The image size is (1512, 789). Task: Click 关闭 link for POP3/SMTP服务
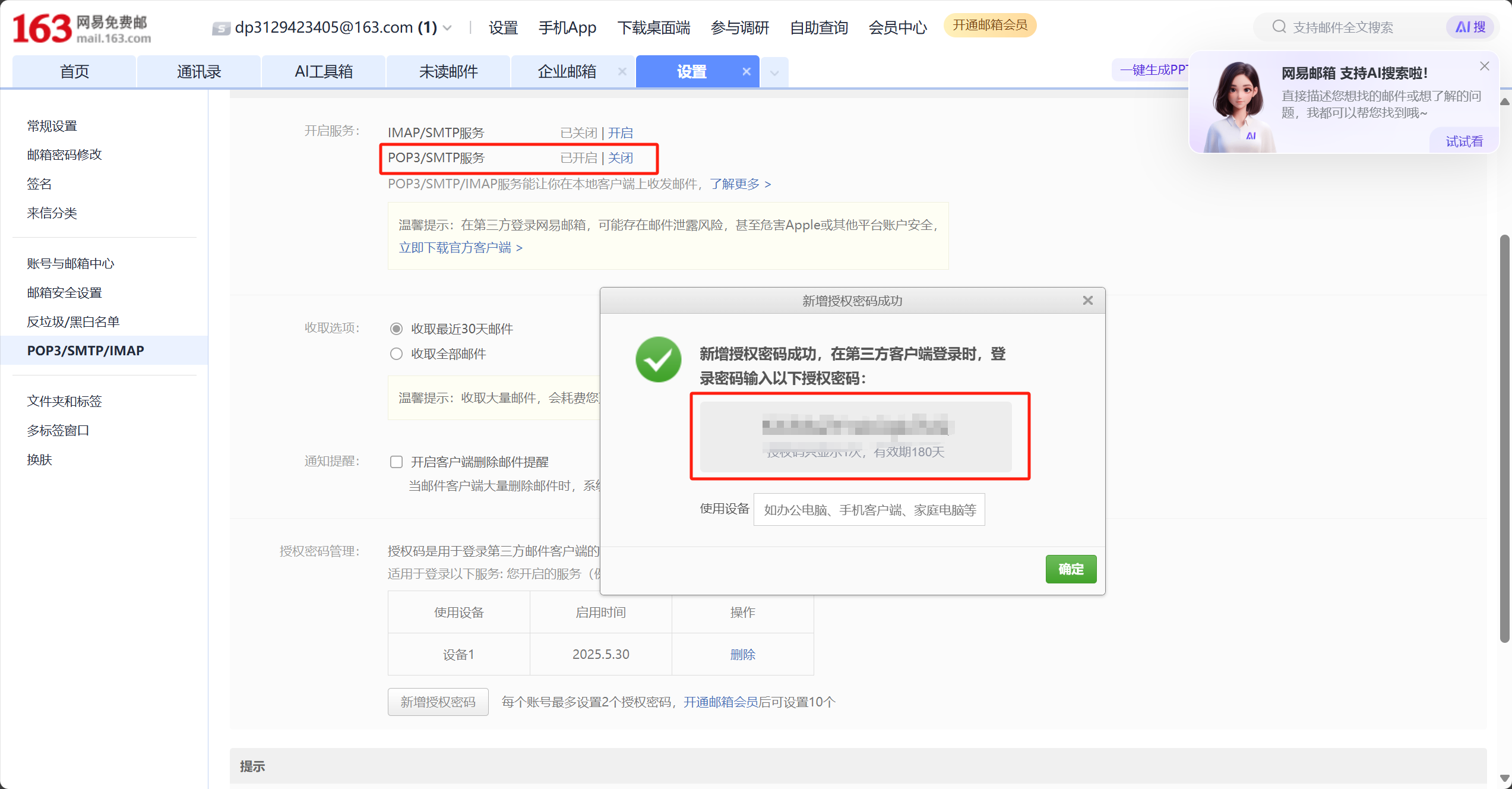620,158
